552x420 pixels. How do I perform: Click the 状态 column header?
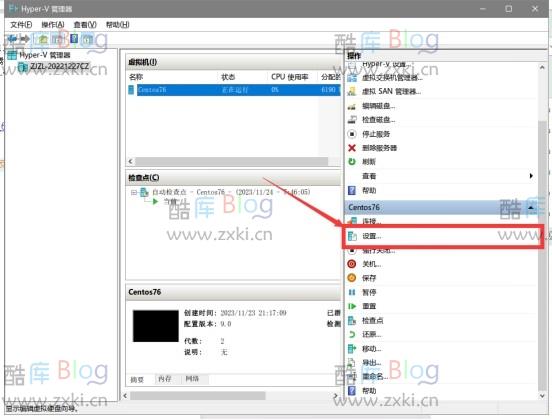(228, 77)
